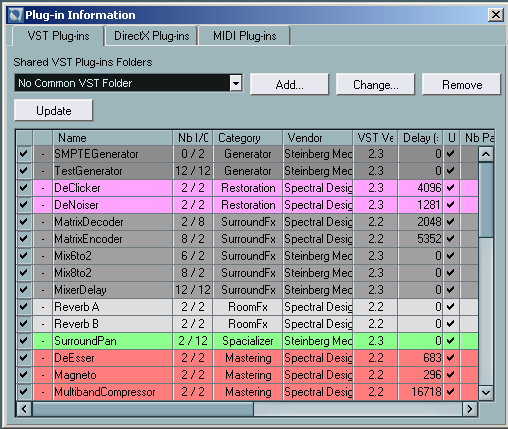Uncheck the DeNoiser enable checkbox
This screenshot has width=508, height=429.
tap(24, 205)
